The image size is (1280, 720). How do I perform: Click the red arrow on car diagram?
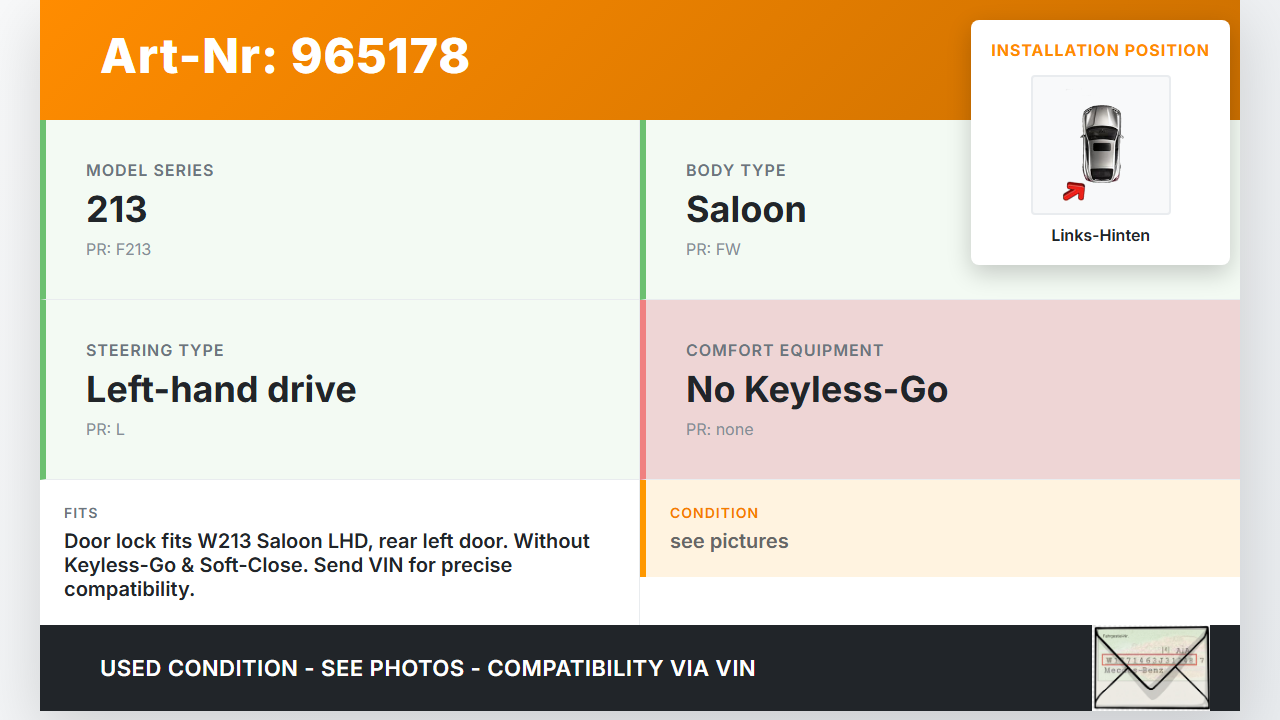(1074, 190)
